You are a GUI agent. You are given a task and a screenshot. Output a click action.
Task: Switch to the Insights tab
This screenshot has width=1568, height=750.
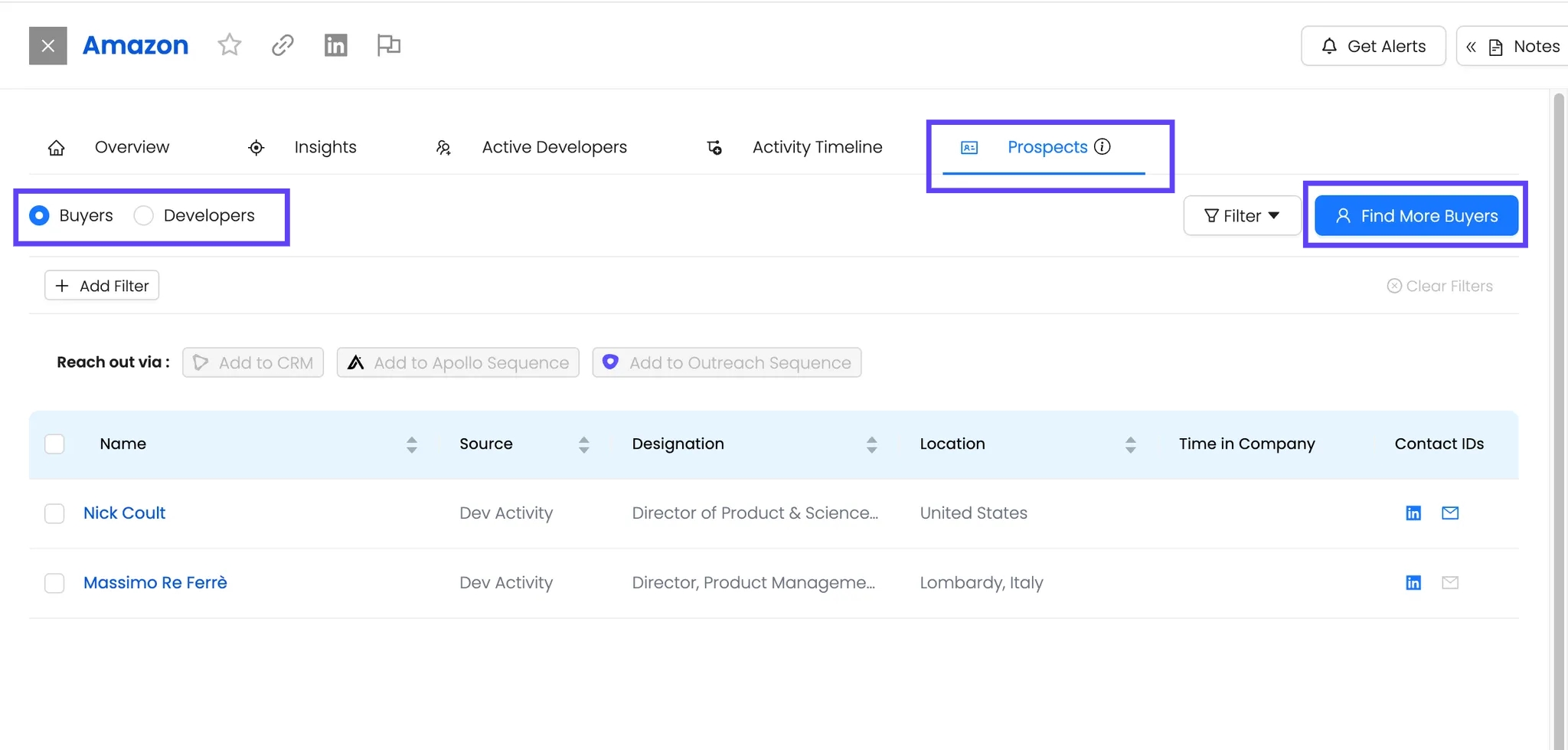[x=325, y=147]
